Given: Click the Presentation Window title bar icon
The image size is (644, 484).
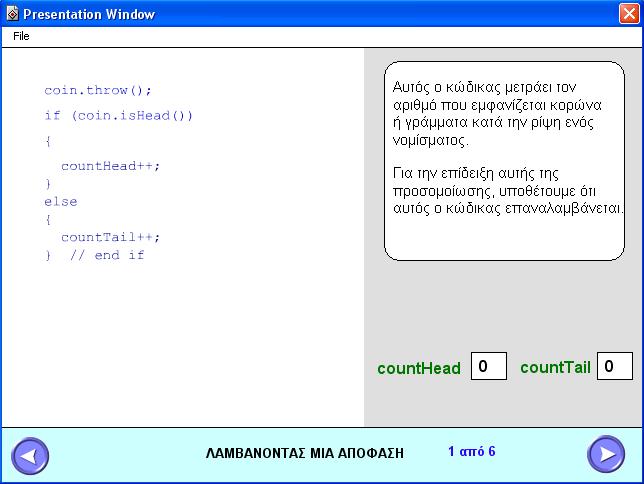Looking at the screenshot, I should (12, 14).
